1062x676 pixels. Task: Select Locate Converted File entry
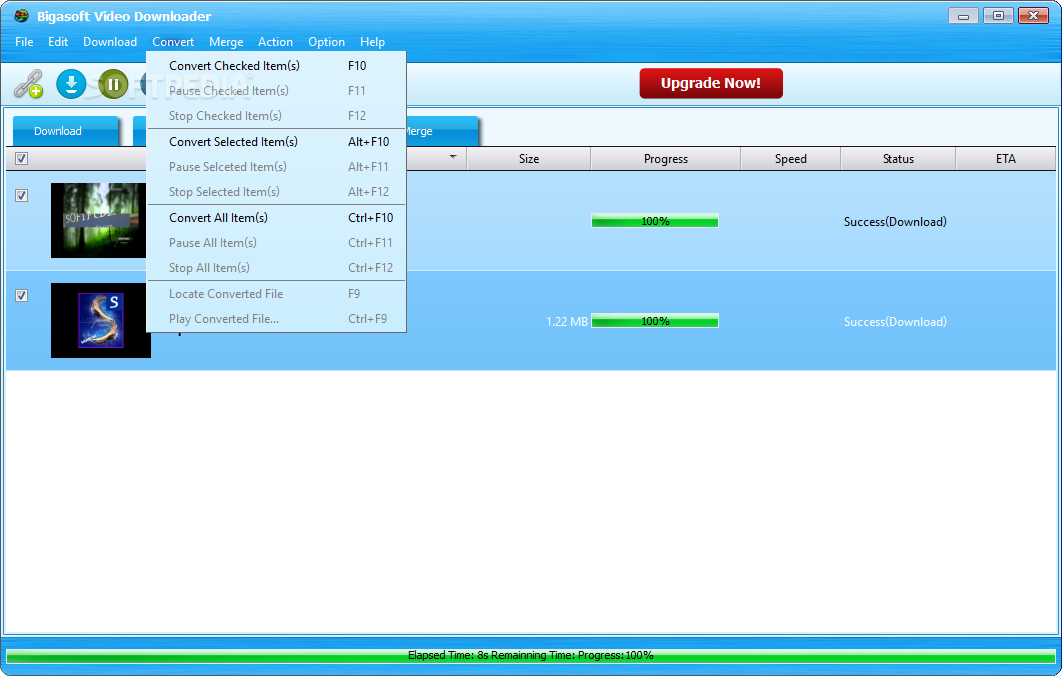[276, 294]
